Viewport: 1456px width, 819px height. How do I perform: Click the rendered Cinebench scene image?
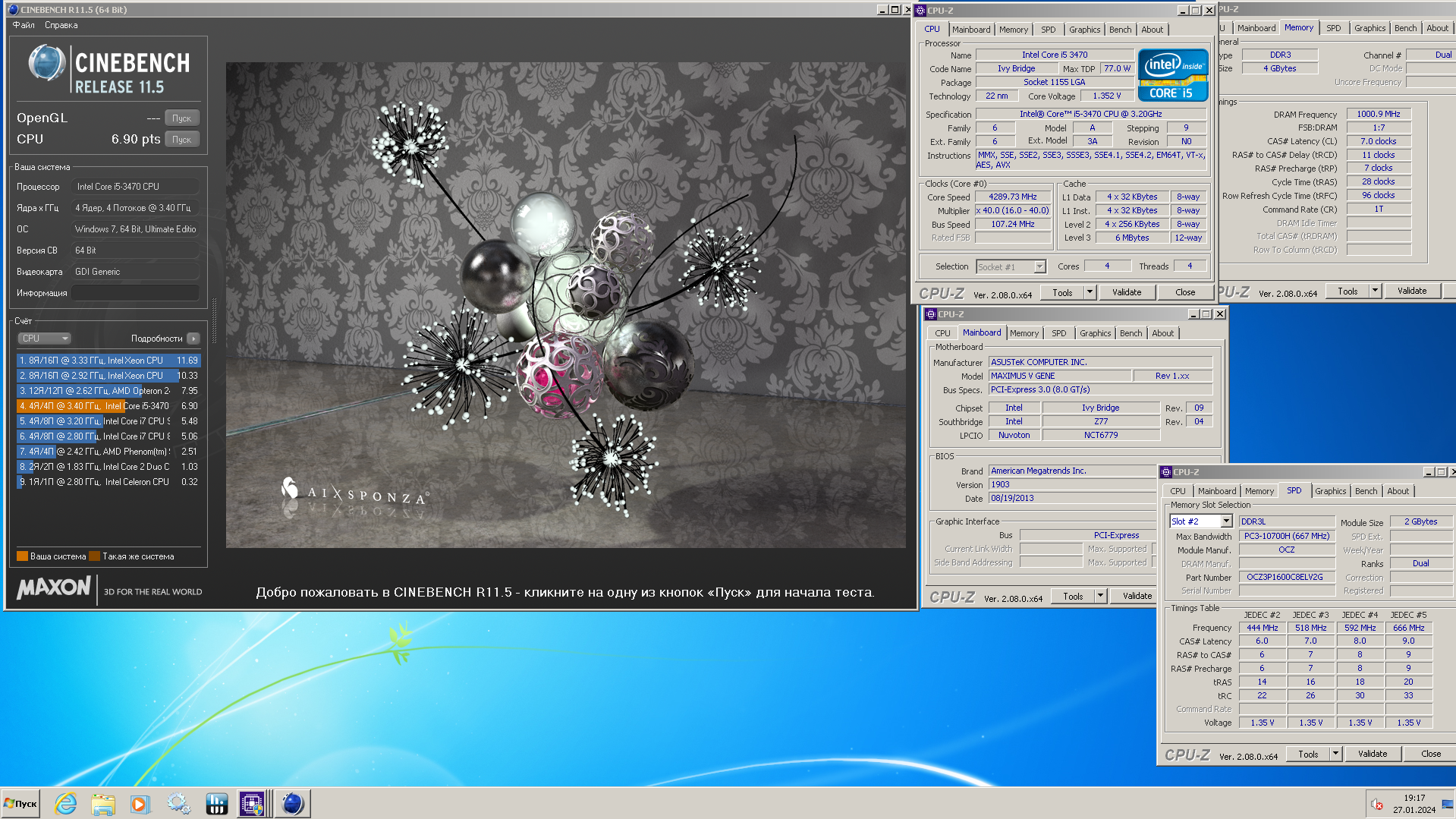tap(565, 305)
